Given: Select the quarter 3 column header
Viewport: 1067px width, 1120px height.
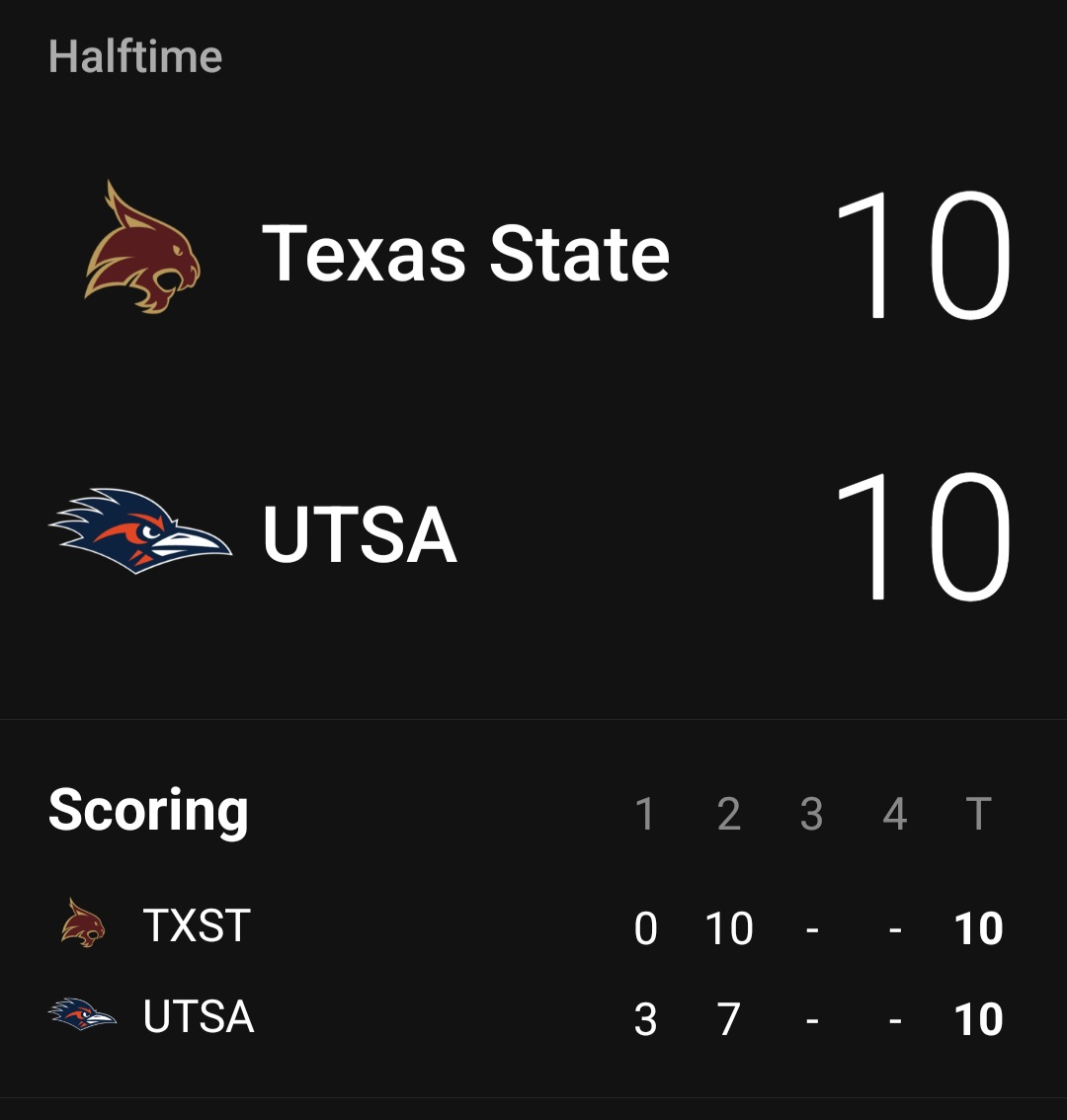Looking at the screenshot, I should [x=811, y=814].
